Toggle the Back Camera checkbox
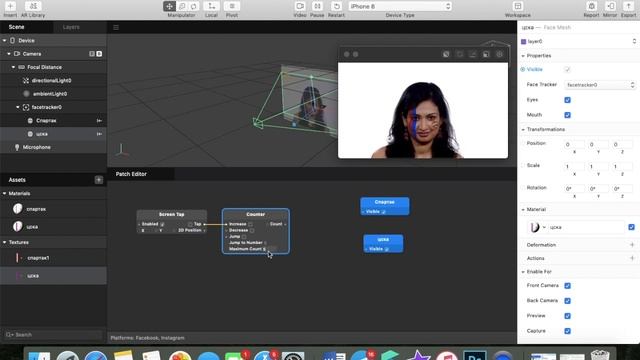640x360 pixels. (567, 300)
